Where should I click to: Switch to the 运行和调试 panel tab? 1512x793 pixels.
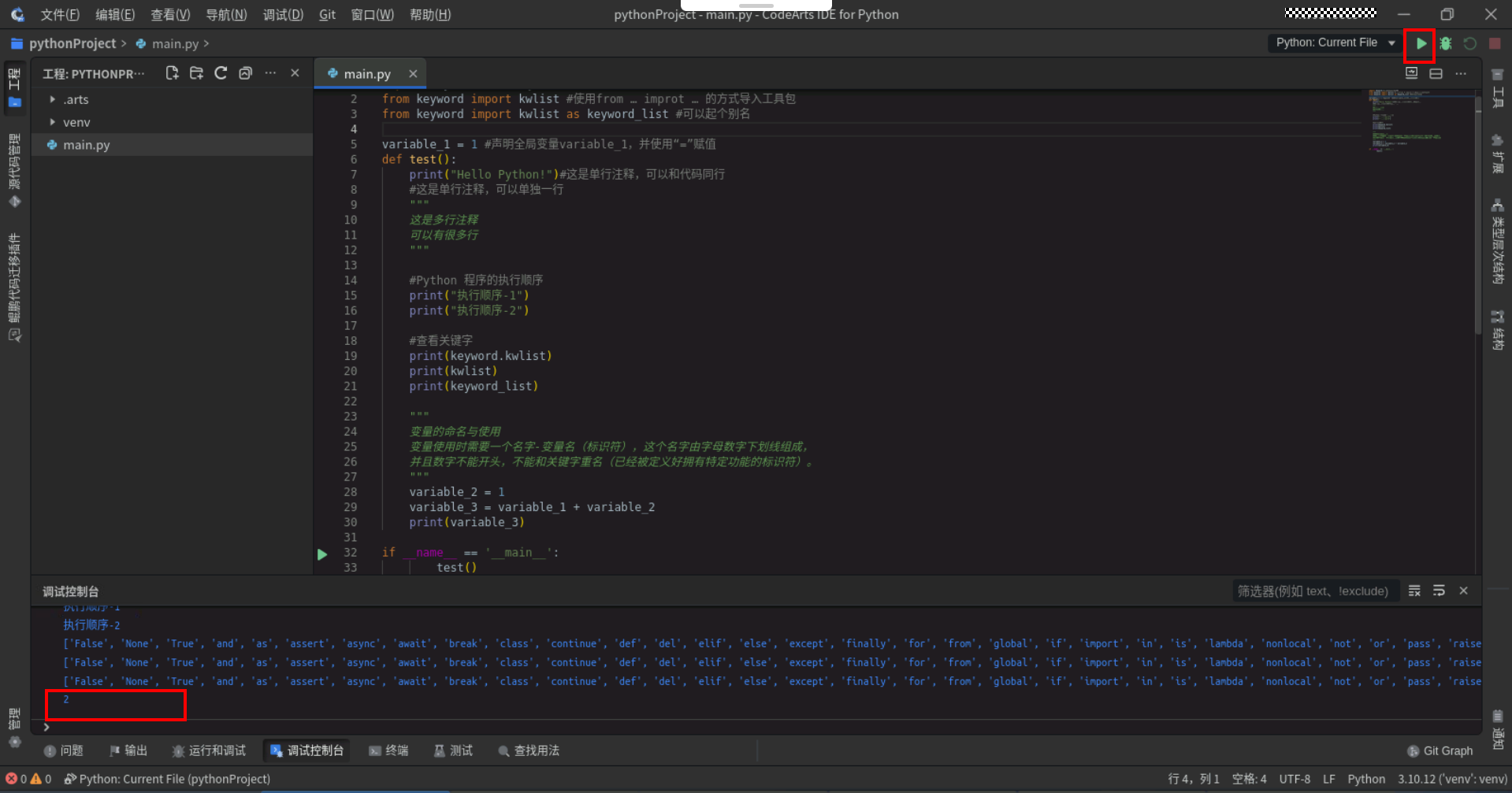tap(209, 750)
